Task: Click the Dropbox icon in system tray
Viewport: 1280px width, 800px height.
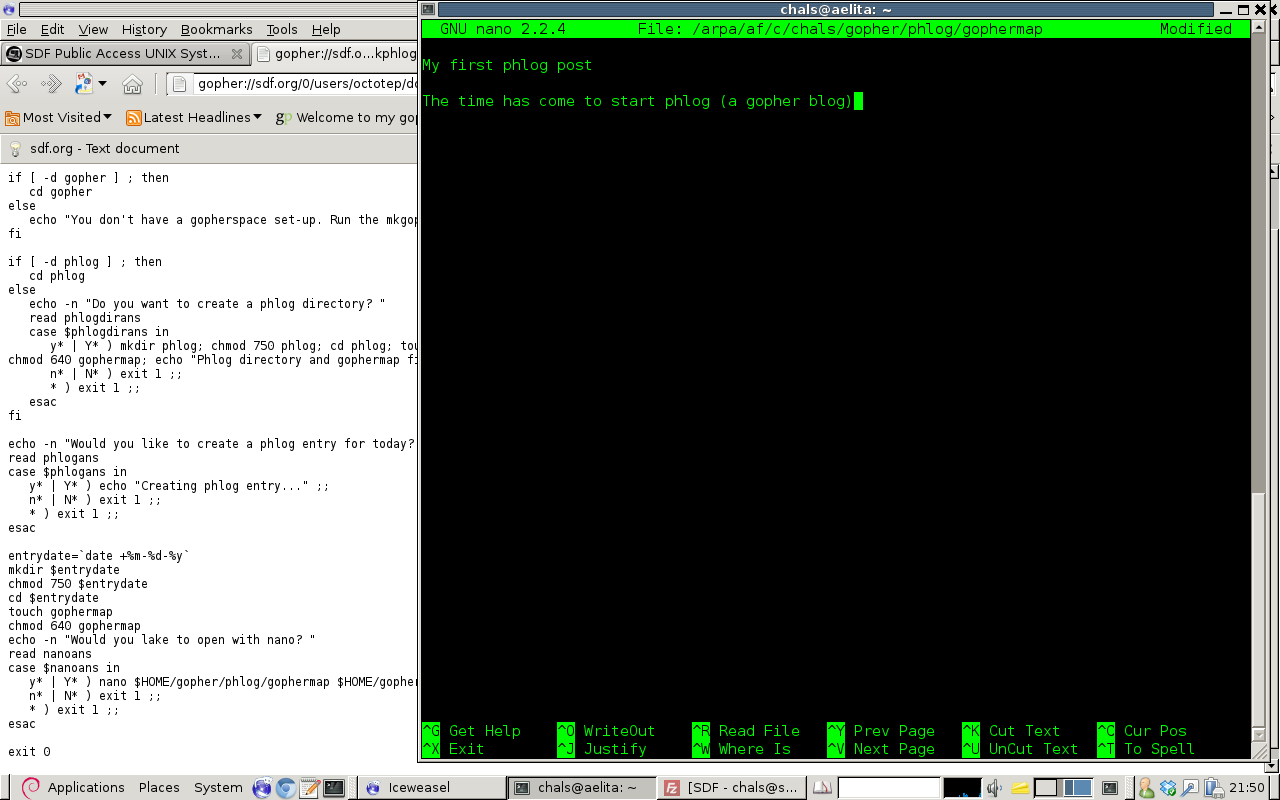Action: click(x=1168, y=788)
